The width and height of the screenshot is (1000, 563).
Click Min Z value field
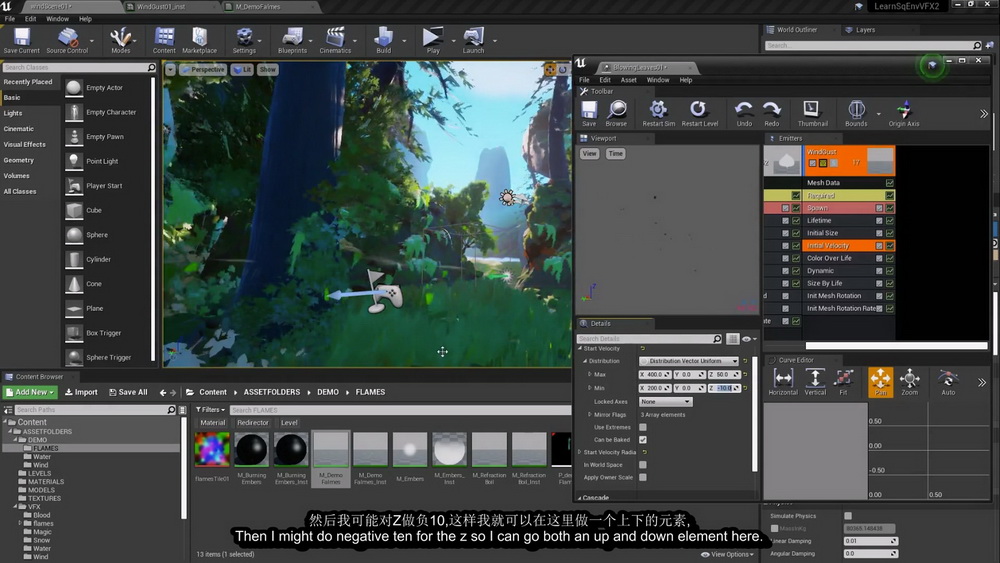724,388
